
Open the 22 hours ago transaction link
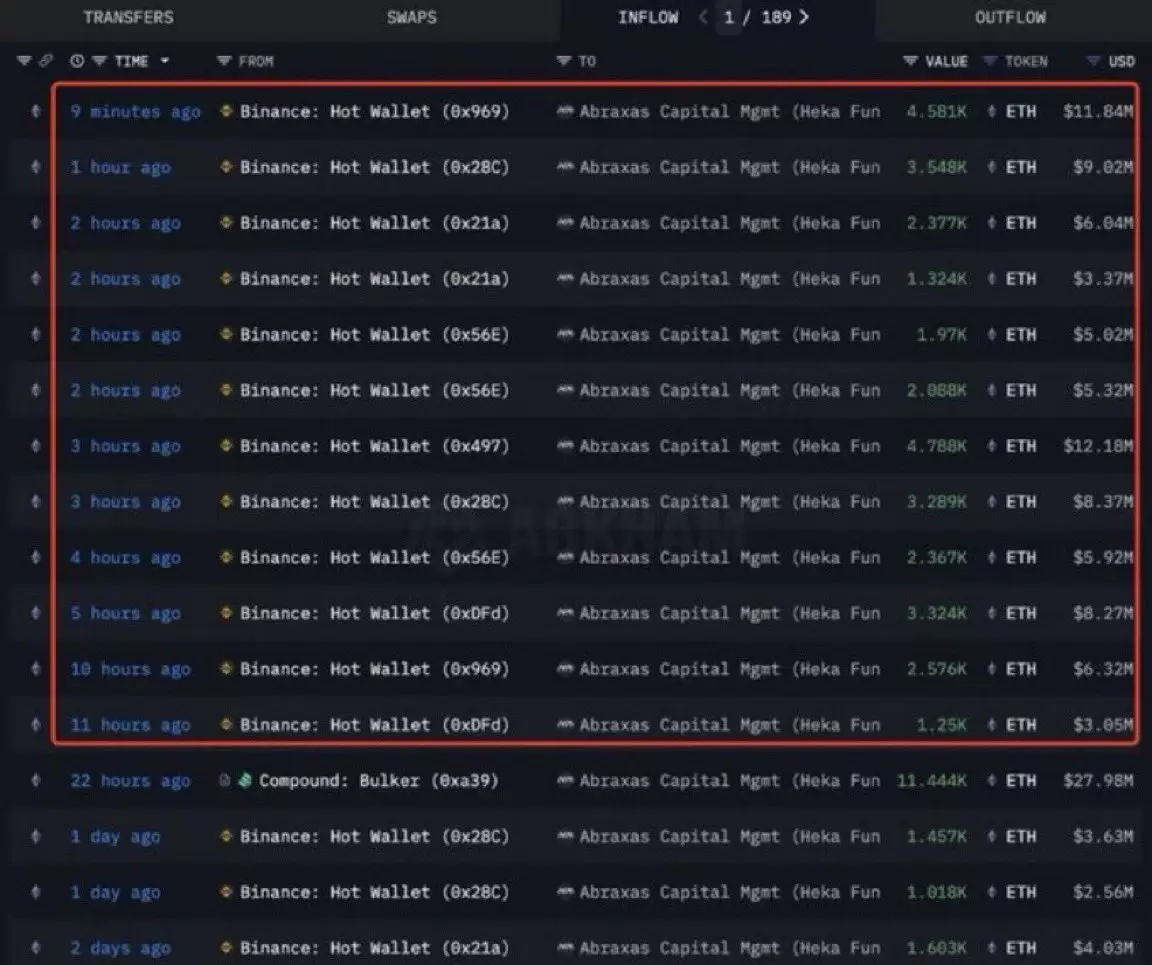130,781
